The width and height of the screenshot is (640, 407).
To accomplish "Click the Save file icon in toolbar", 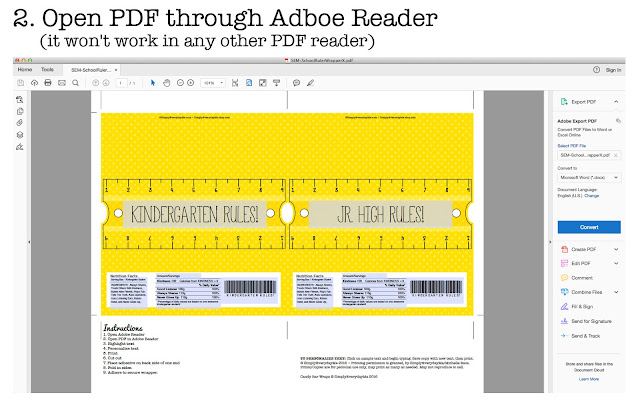I will coord(20,83).
